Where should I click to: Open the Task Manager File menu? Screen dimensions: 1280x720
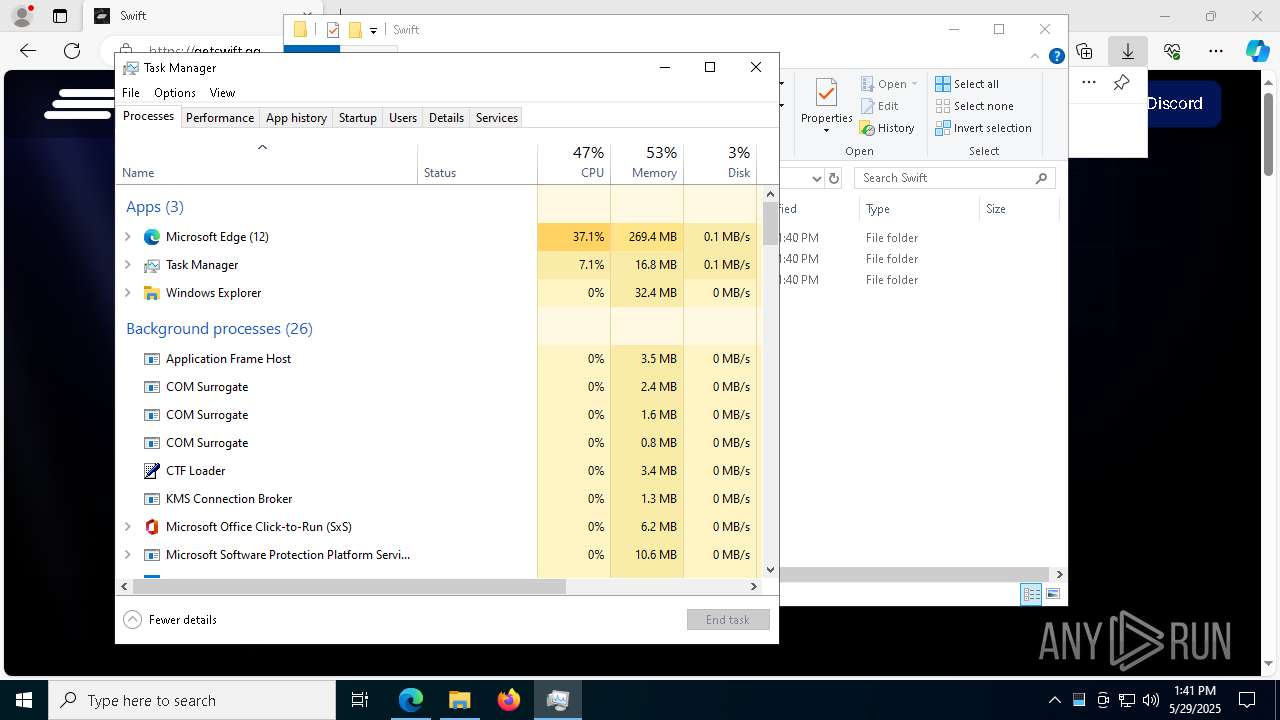click(x=131, y=93)
